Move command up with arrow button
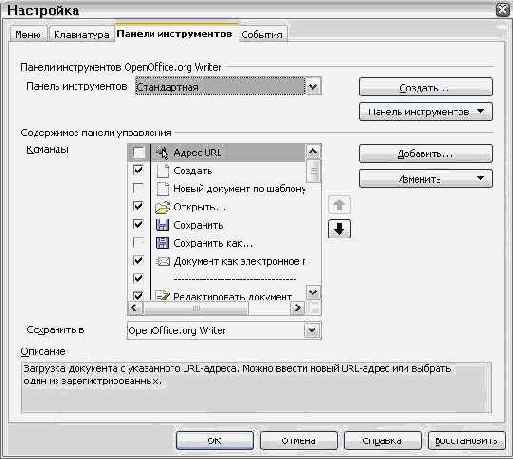This screenshot has width=513, height=459. pyautogui.click(x=339, y=204)
